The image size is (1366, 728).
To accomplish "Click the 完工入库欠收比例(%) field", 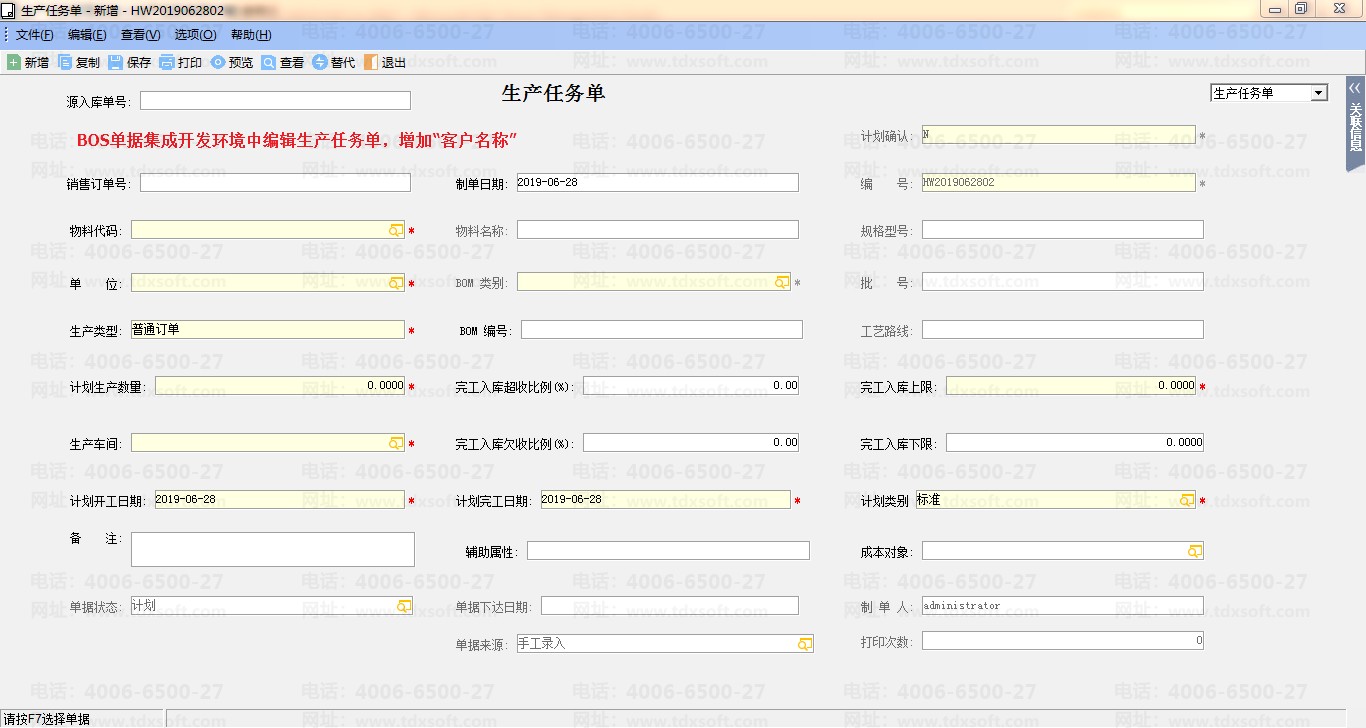I will tap(691, 442).
